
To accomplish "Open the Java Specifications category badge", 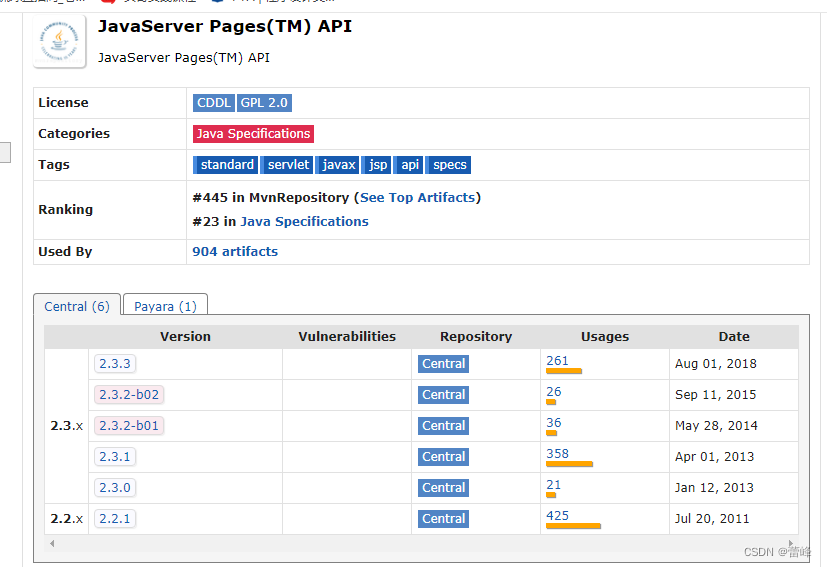I will pyautogui.click(x=253, y=134).
